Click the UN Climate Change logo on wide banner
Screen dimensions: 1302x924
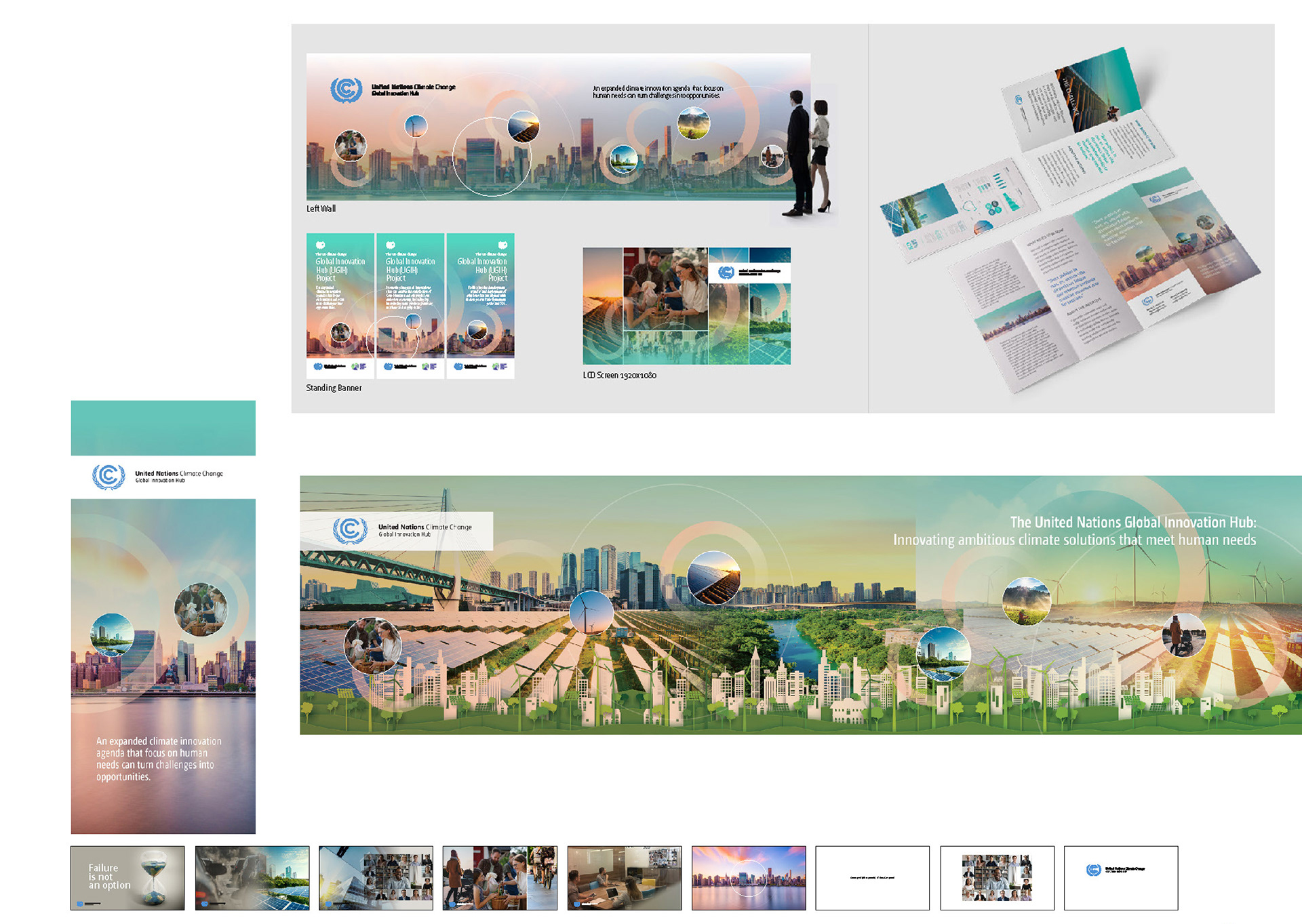350,529
